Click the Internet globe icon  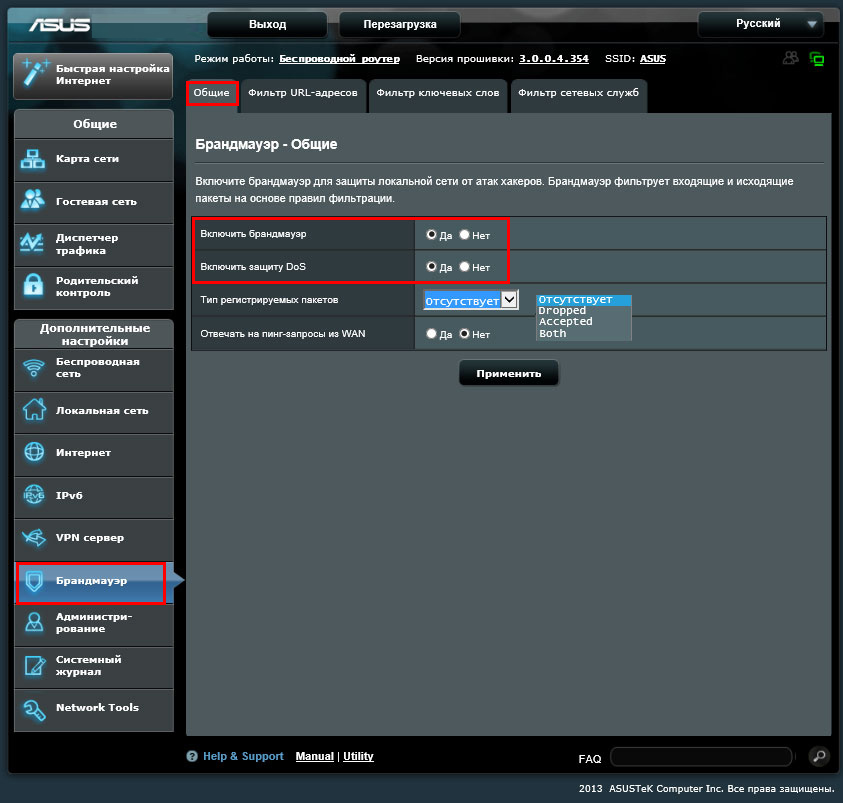pyautogui.click(x=34, y=452)
